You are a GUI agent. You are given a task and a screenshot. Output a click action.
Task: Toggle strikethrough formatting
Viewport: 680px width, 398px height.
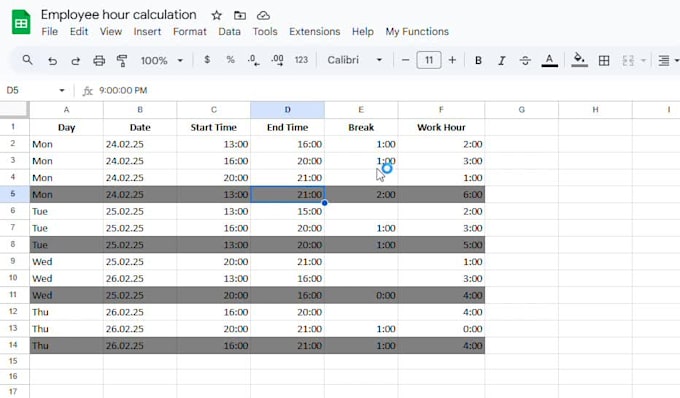525,60
